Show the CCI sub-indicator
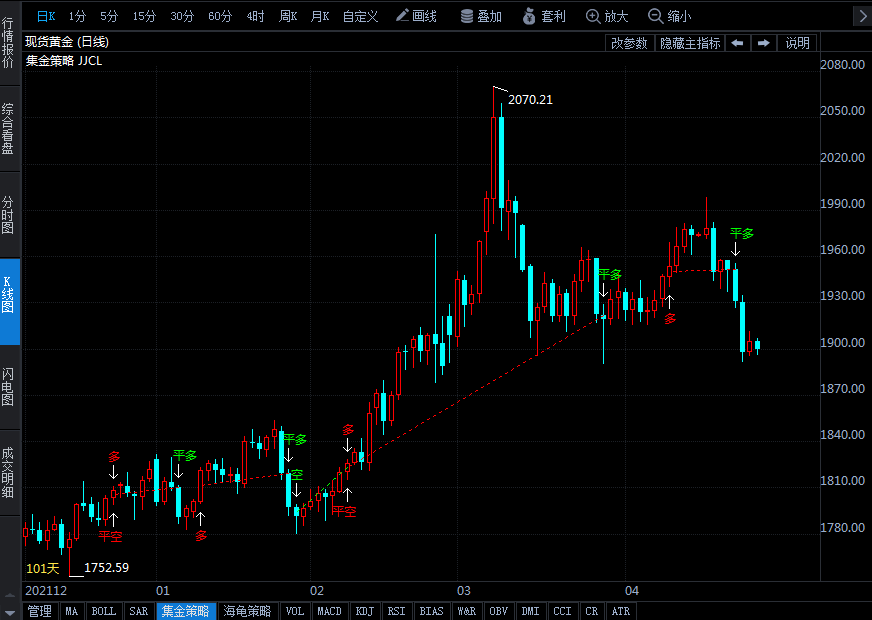This screenshot has height=620, width=872. 562,611
